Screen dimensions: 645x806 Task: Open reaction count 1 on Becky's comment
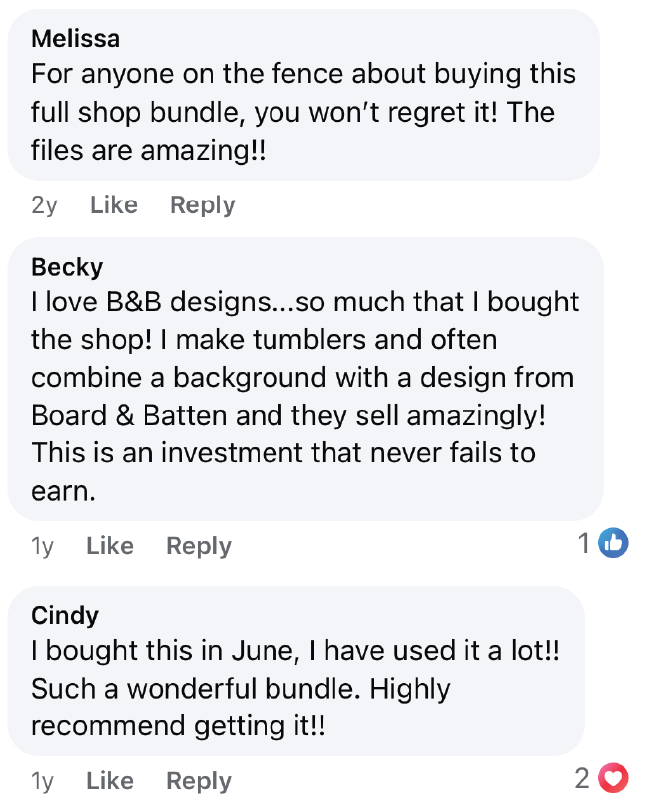click(584, 543)
